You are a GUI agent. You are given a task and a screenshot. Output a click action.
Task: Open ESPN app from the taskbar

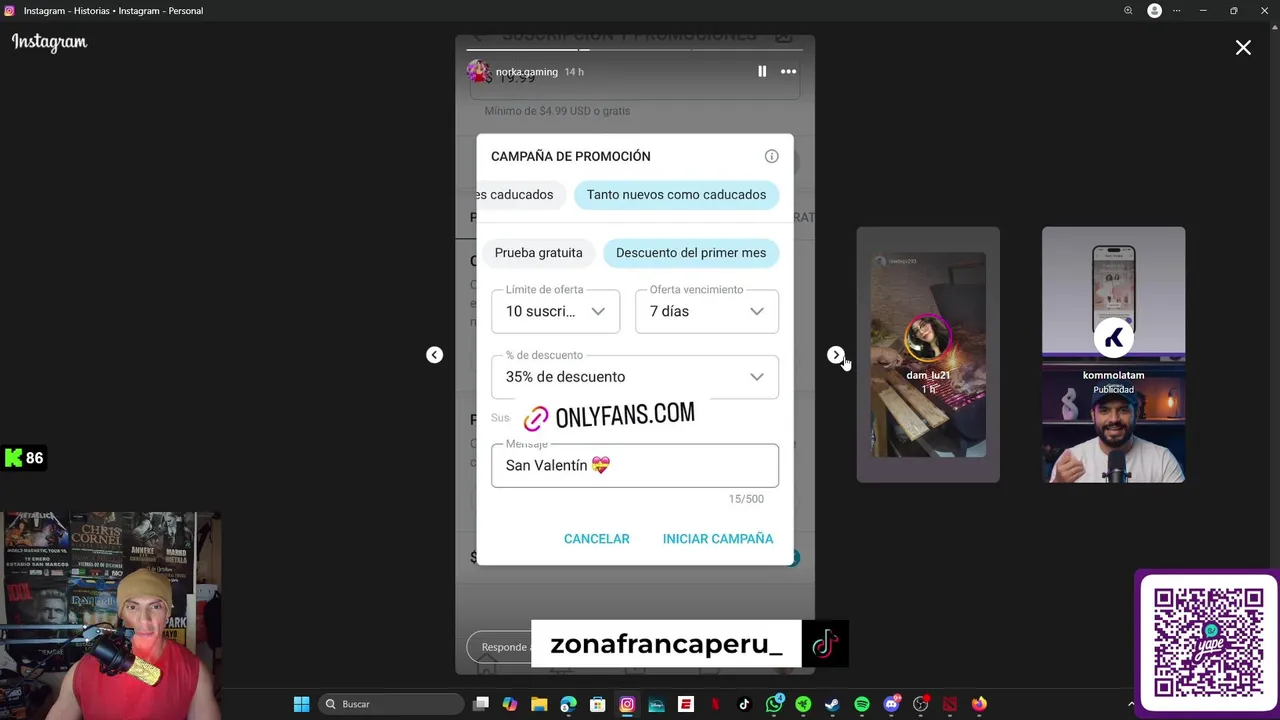(x=686, y=704)
